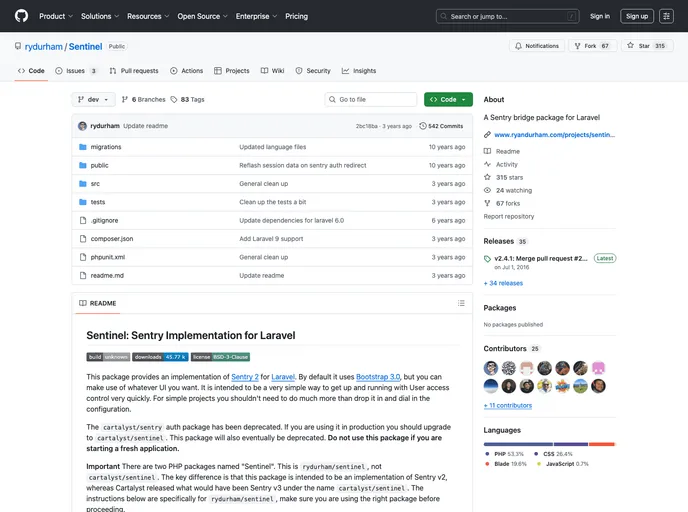Open the appearance settings icon in the header
The image size is (688, 512).
point(666,16)
